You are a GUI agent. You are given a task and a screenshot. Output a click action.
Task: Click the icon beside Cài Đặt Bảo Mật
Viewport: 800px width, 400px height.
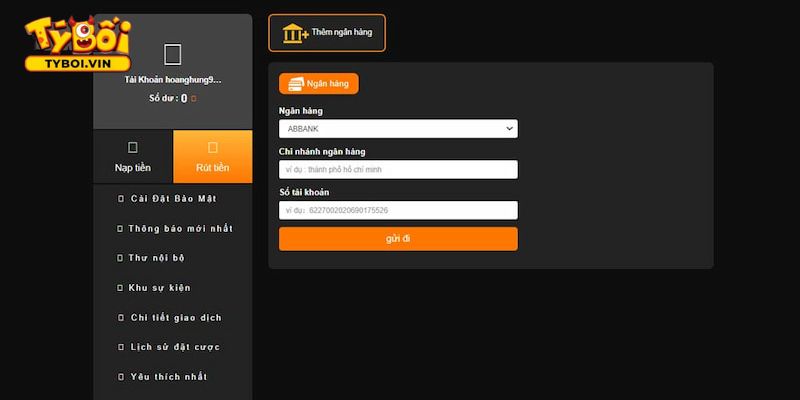[119, 198]
